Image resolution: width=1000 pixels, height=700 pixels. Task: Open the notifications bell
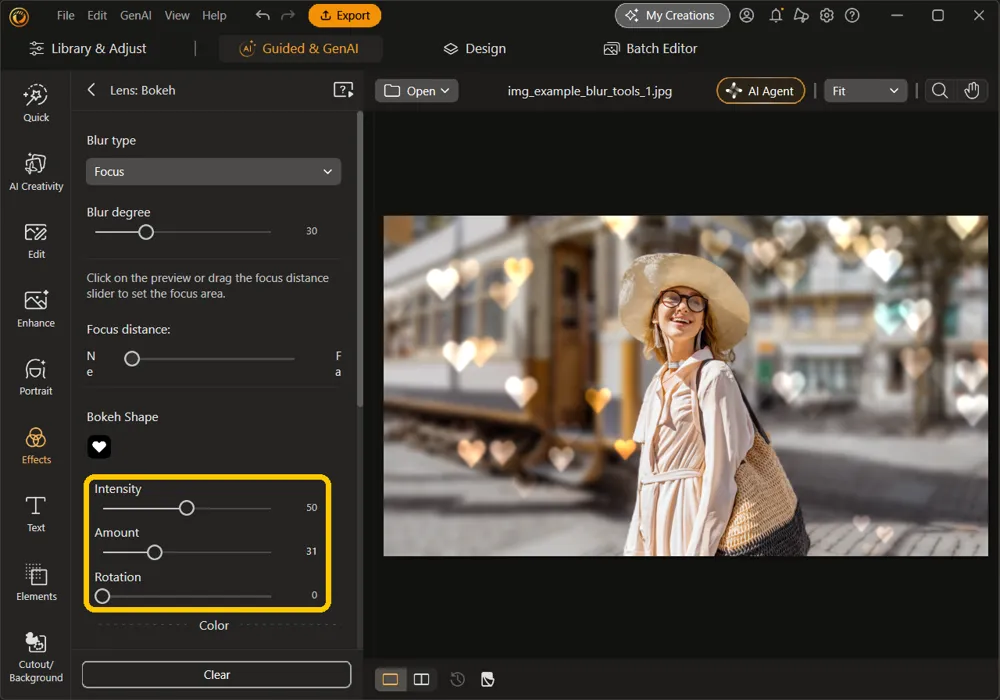coord(776,15)
